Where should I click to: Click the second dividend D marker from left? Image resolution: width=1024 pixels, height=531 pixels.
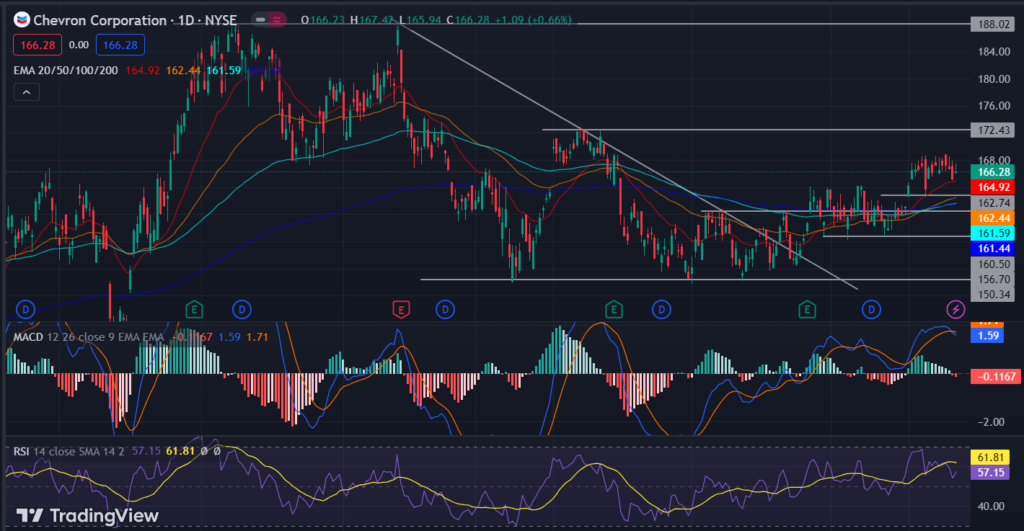242,309
